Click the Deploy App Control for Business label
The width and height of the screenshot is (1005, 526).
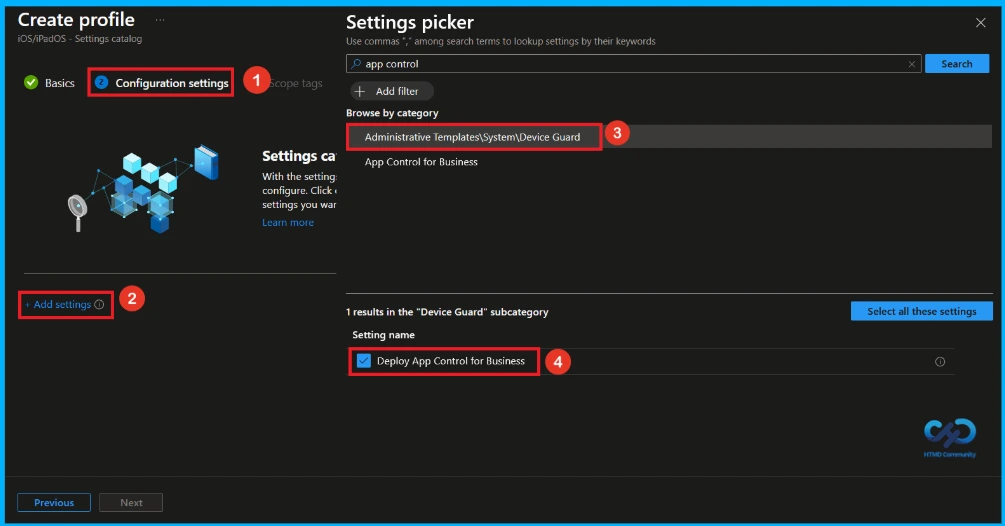[451, 361]
